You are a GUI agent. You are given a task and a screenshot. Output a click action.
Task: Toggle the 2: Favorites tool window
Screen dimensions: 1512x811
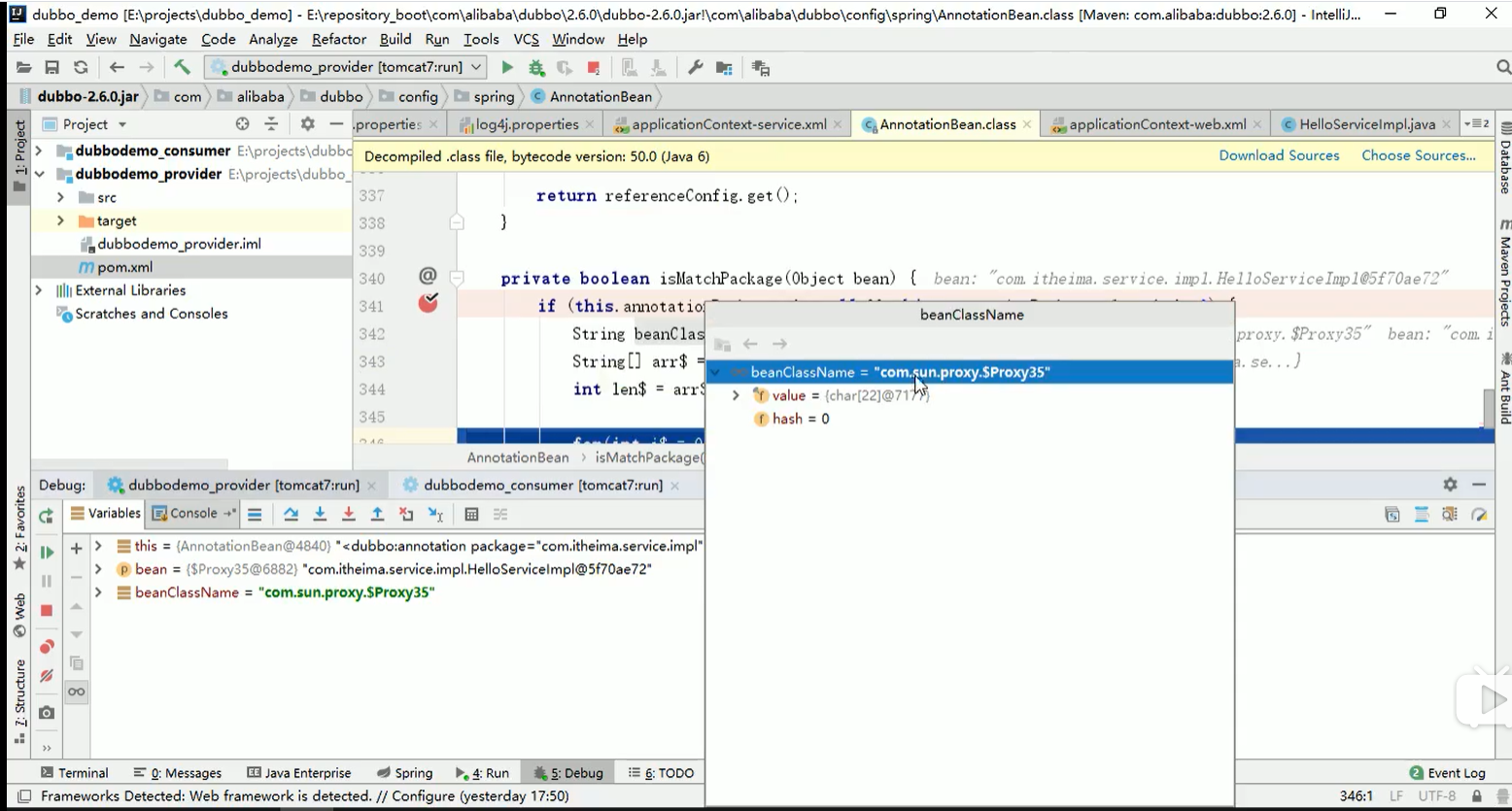pyautogui.click(x=18, y=529)
